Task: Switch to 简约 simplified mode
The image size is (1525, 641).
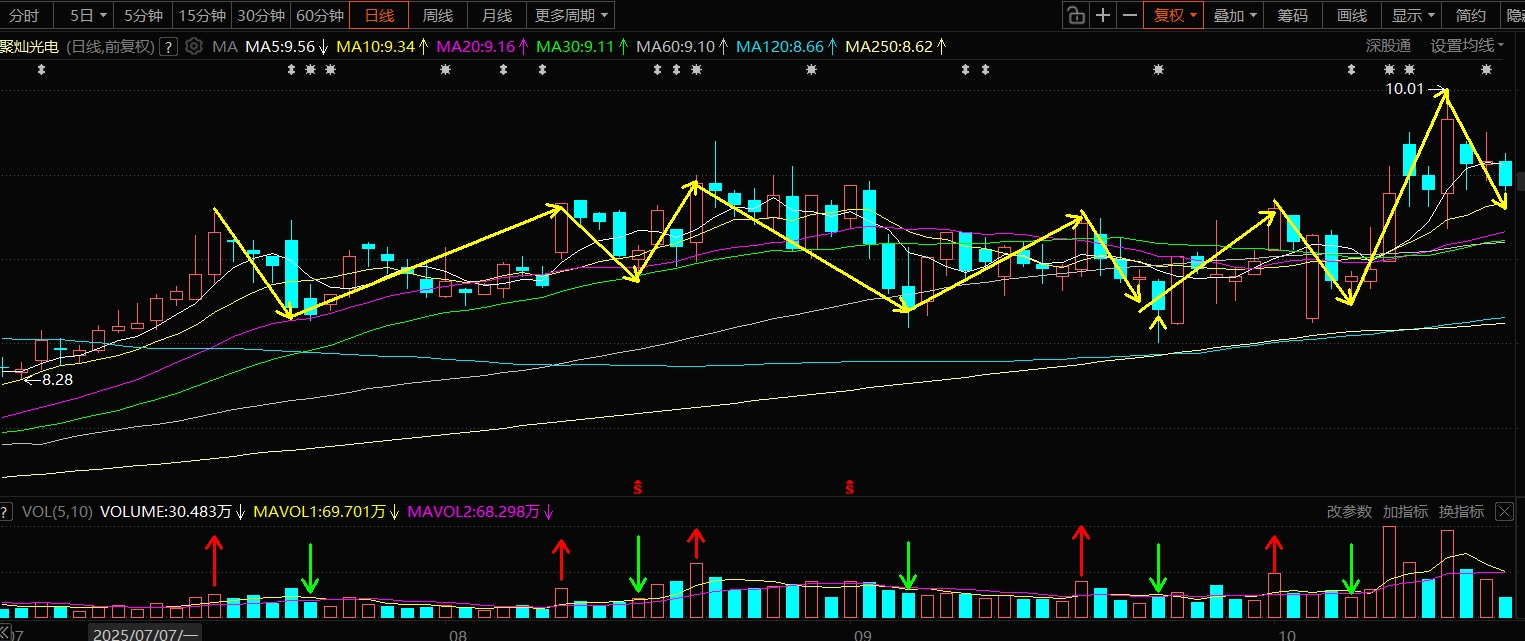Action: (1471, 15)
